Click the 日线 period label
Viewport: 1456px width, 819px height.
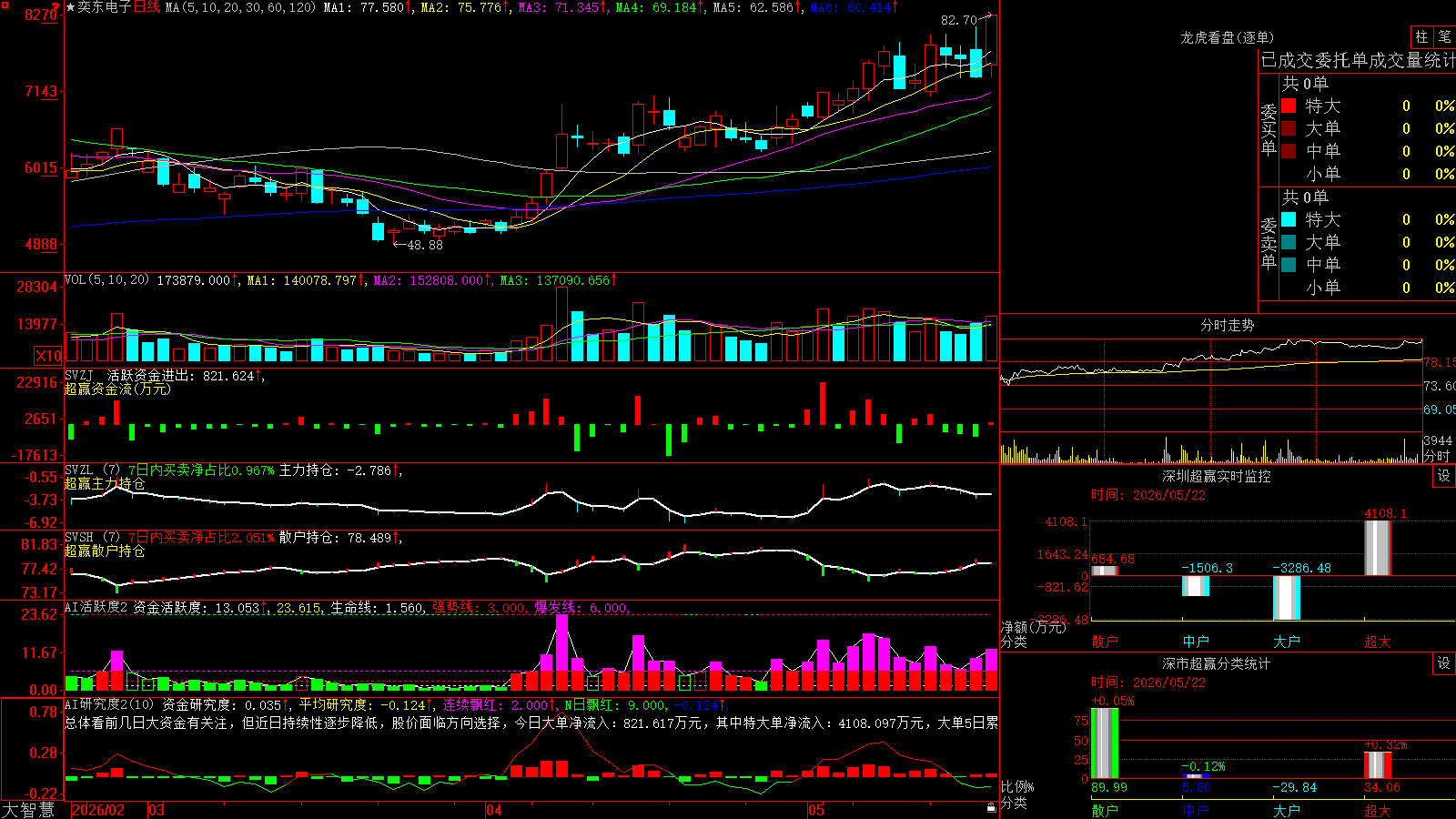pyautogui.click(x=147, y=7)
